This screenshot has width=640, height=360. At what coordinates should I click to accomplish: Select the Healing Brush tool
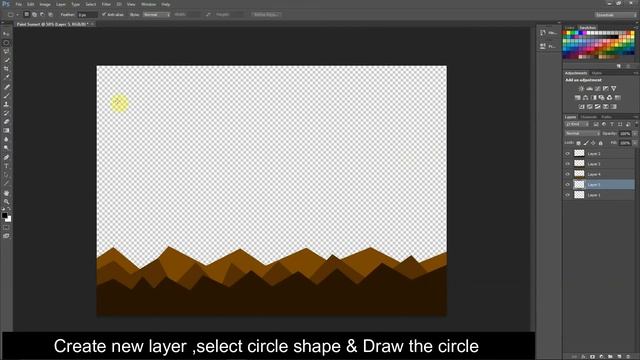coord(6,87)
